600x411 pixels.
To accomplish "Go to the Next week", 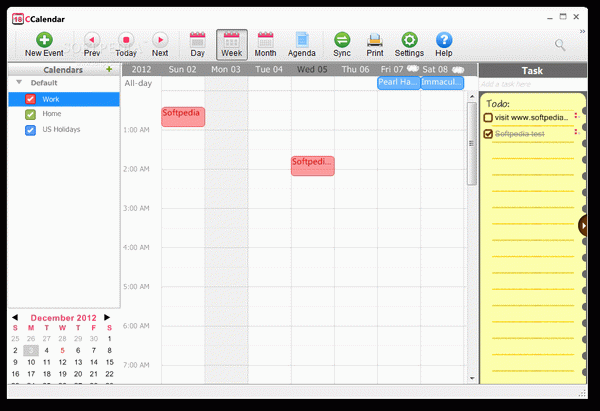I will tap(160, 45).
